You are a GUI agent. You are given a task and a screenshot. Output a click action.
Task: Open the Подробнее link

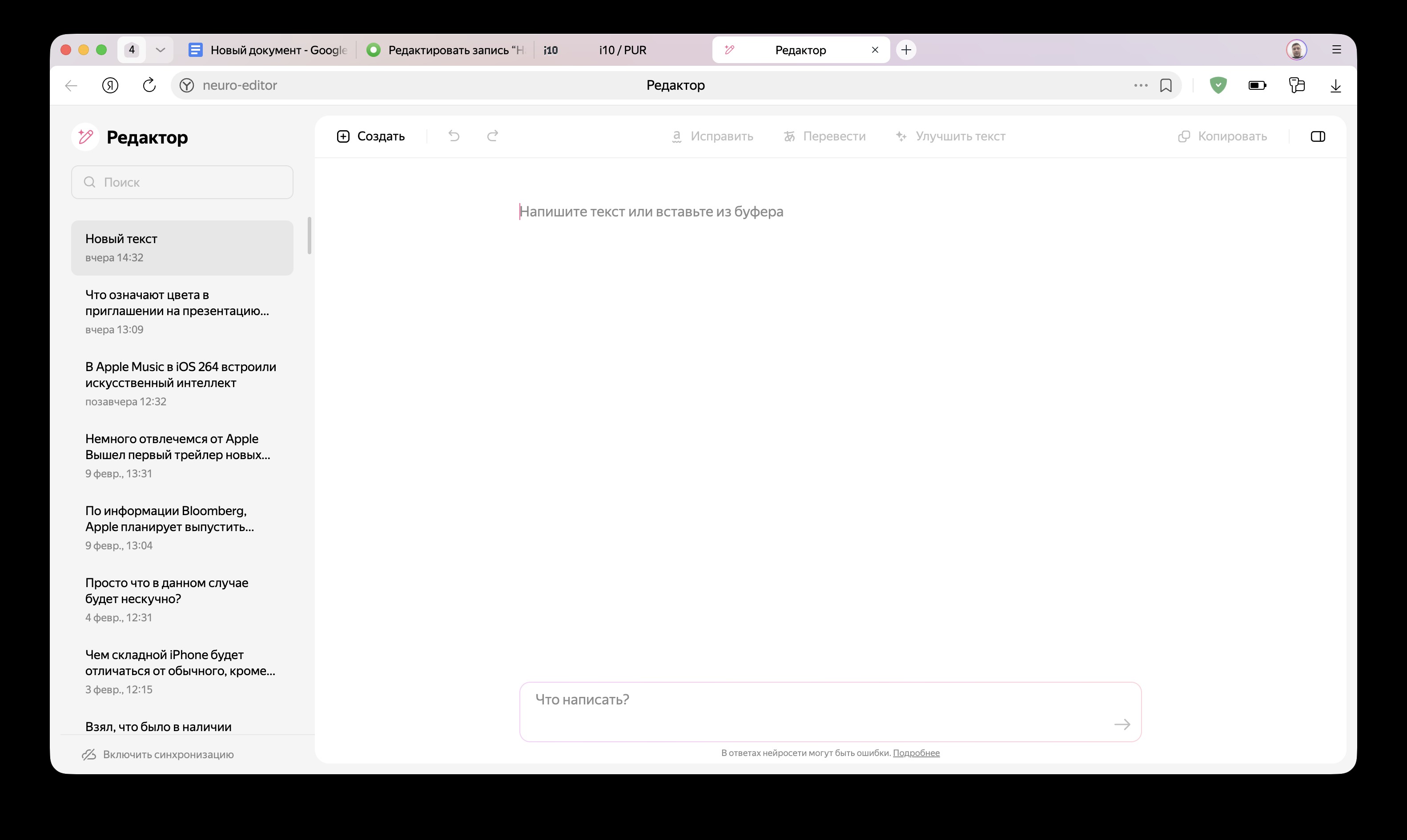point(916,753)
